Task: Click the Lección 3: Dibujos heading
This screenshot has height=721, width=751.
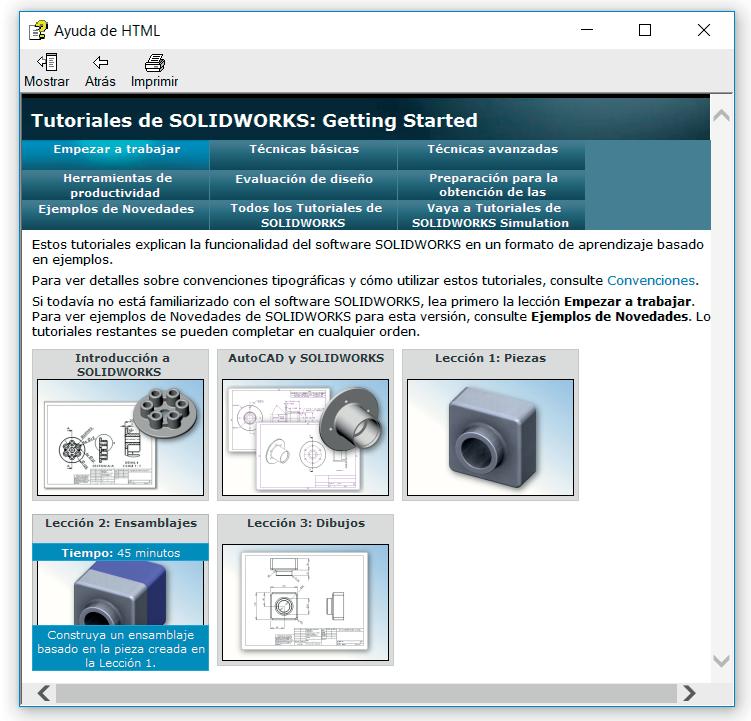Action: 306,523
